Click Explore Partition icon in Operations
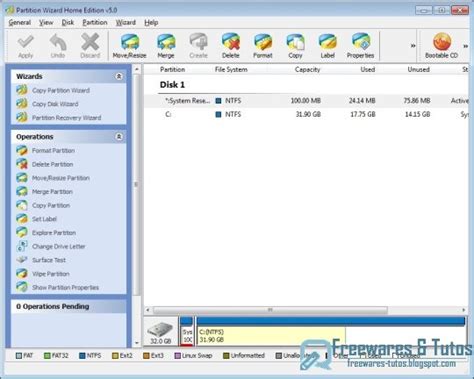Screen dimensions: 474x379 click(x=22, y=233)
